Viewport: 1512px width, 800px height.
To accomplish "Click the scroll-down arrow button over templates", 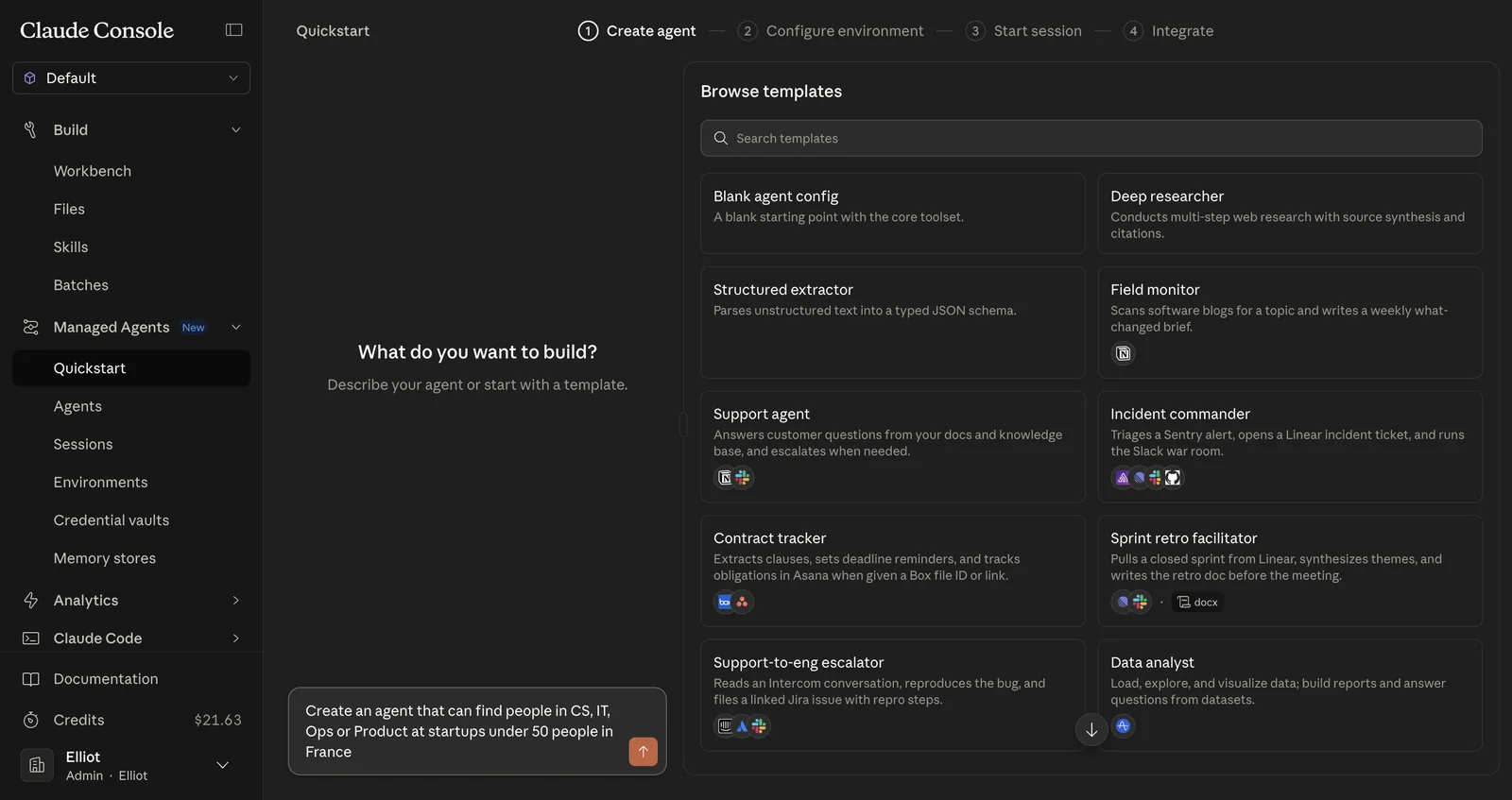I will [1091, 729].
